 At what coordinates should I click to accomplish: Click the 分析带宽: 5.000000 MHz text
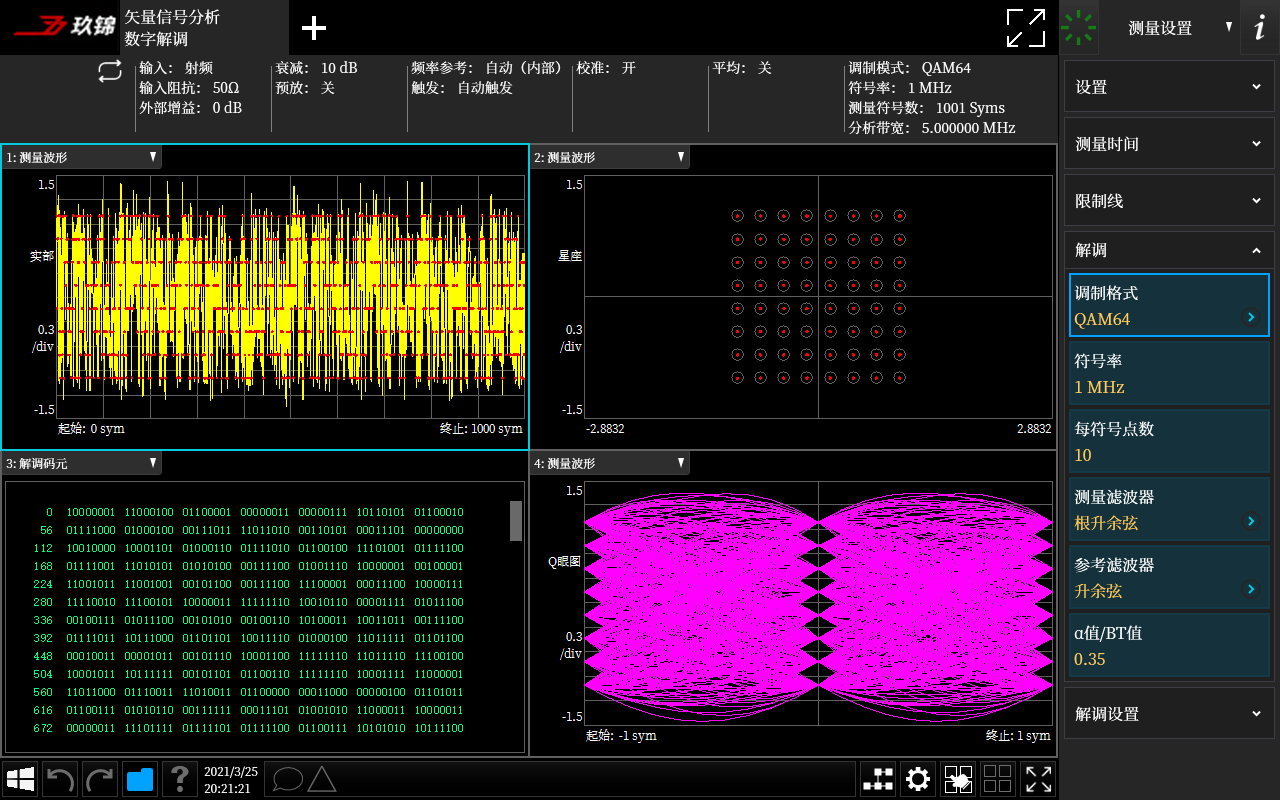click(931, 128)
